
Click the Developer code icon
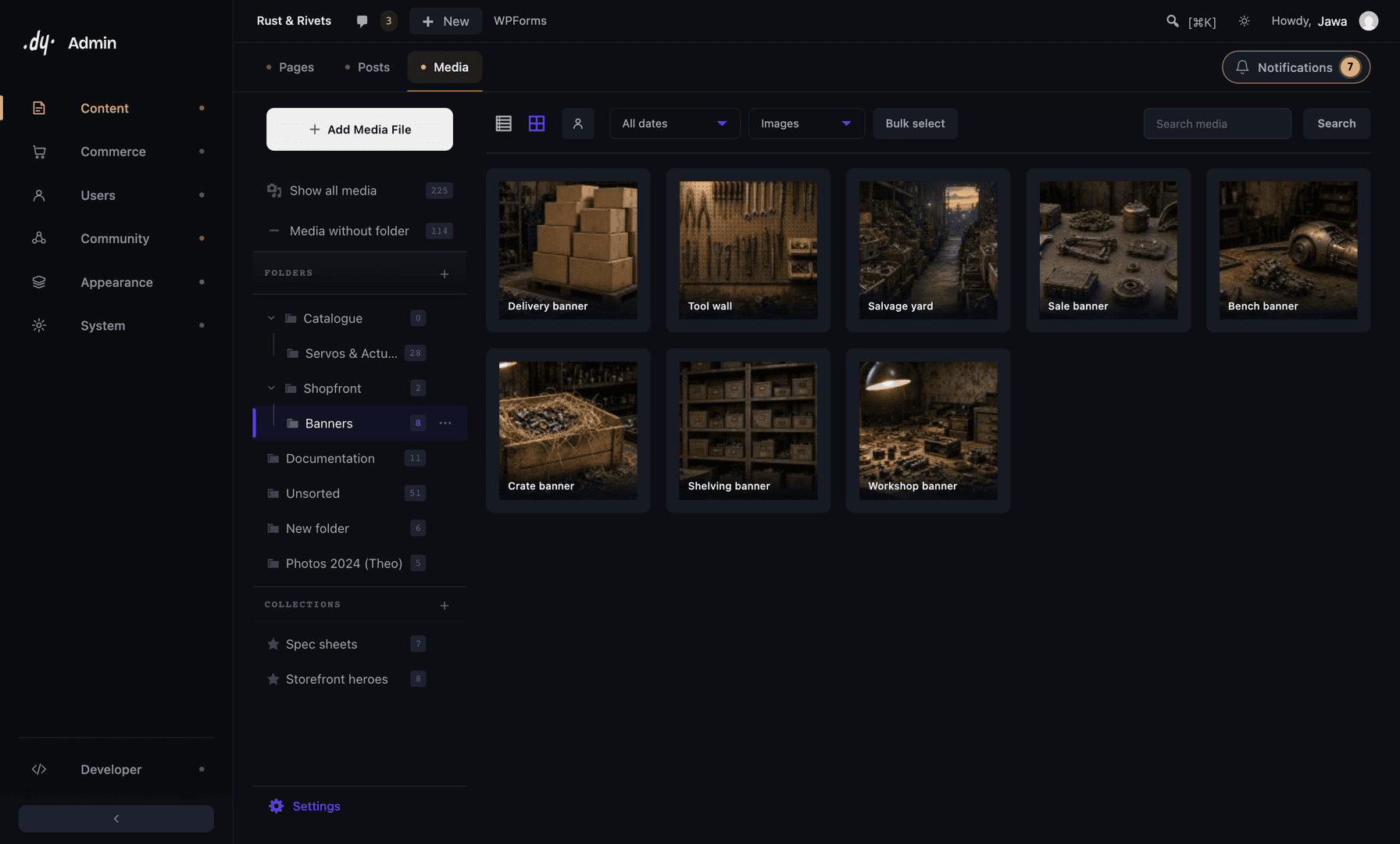tap(39, 769)
